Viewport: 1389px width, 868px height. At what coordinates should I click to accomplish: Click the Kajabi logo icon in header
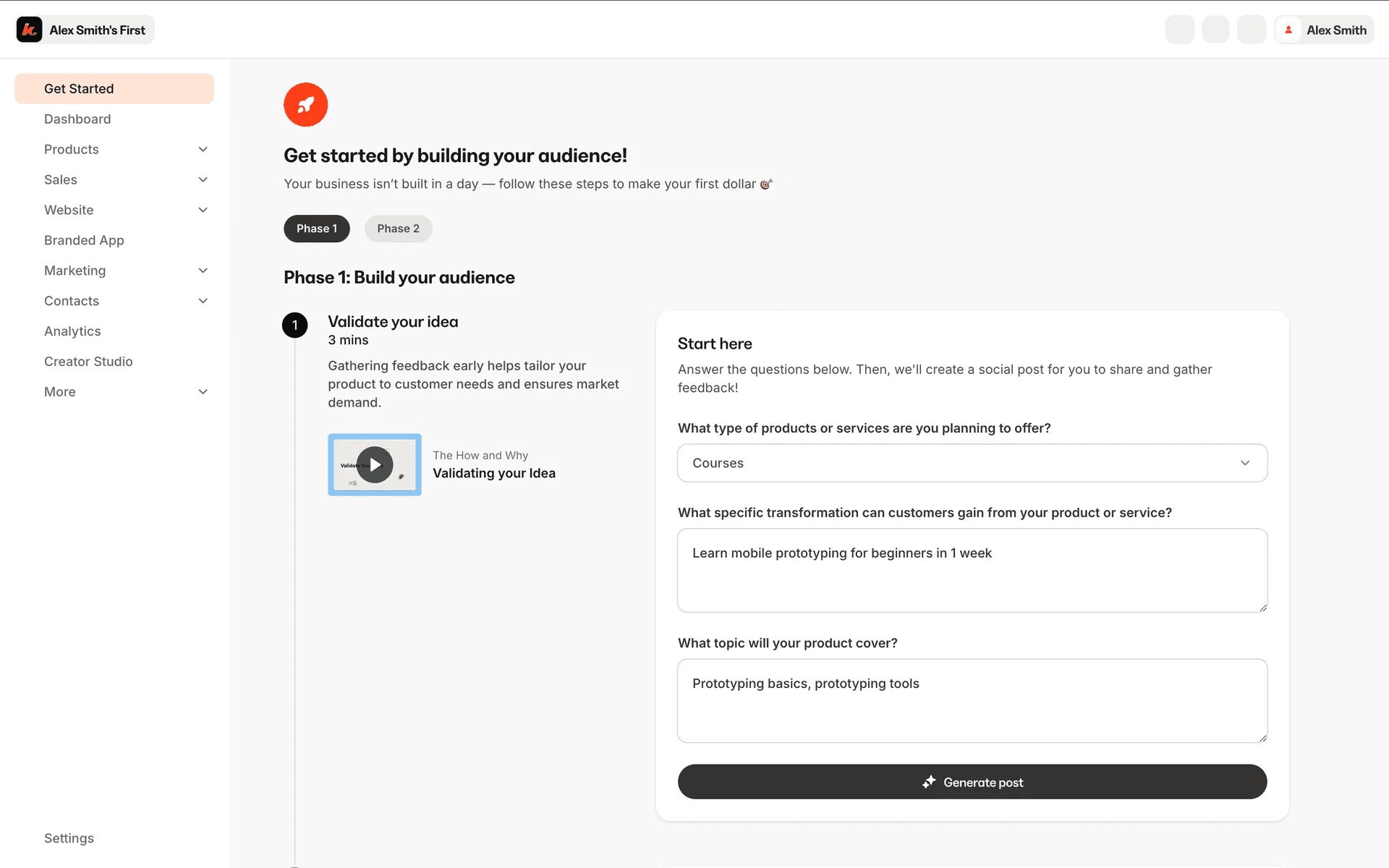tap(29, 30)
